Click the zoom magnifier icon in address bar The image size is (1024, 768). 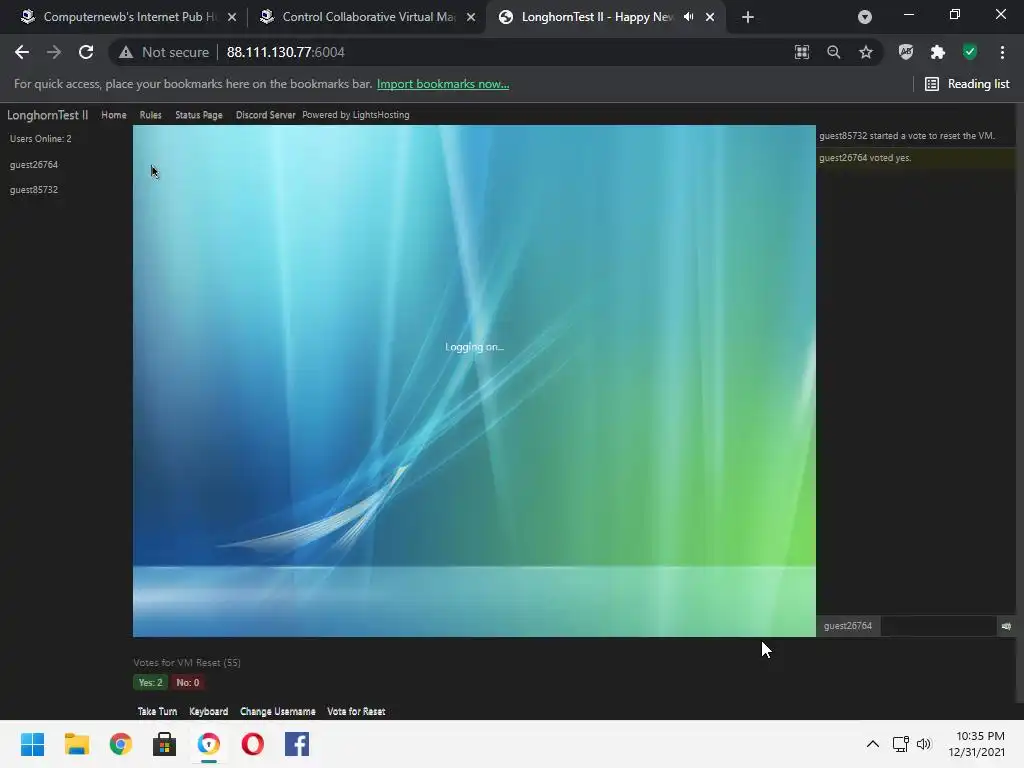pyautogui.click(x=834, y=52)
